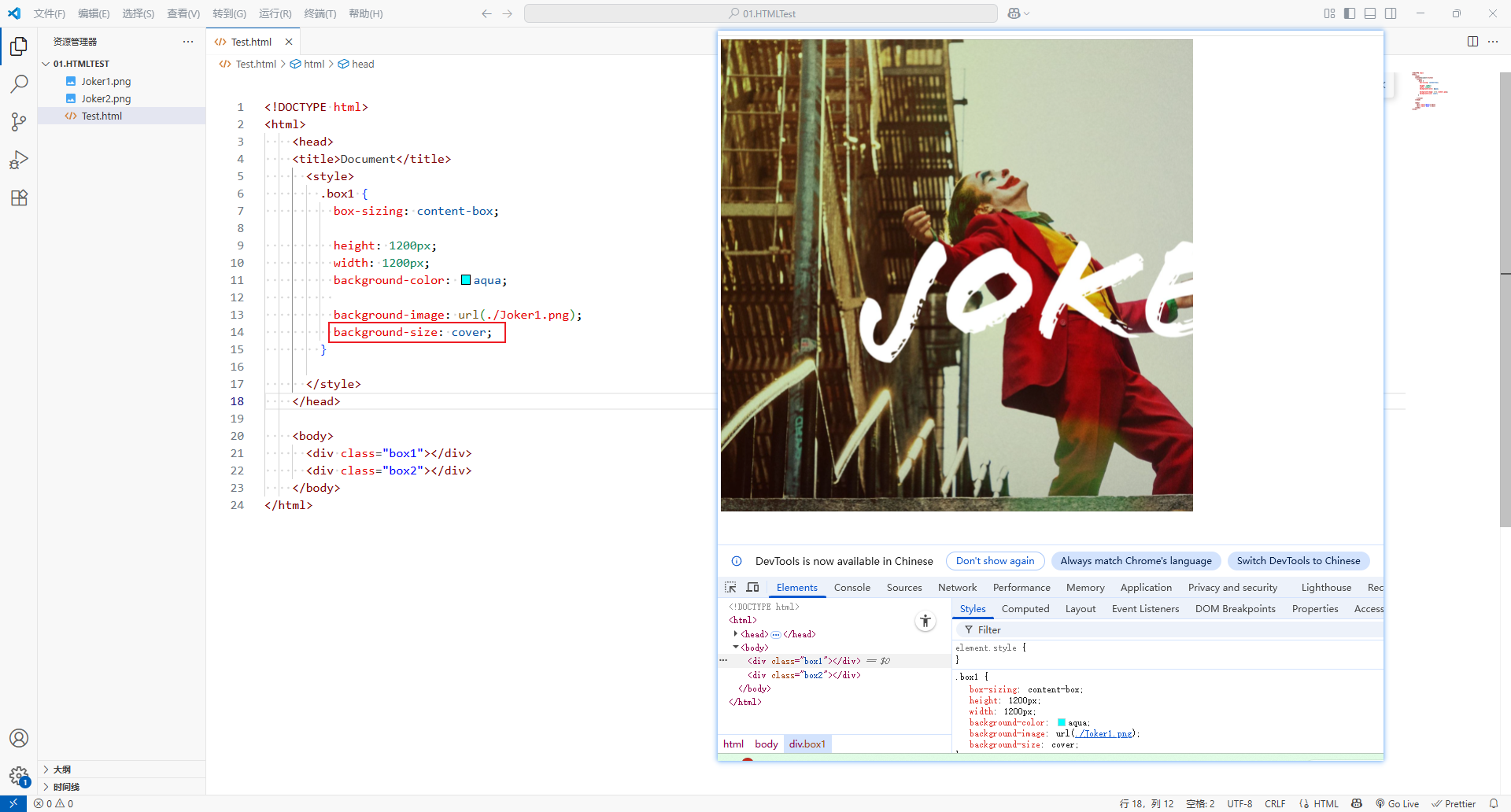Collapse the body node in DevTools DOM tree
The image size is (1511, 812).
pos(736,647)
